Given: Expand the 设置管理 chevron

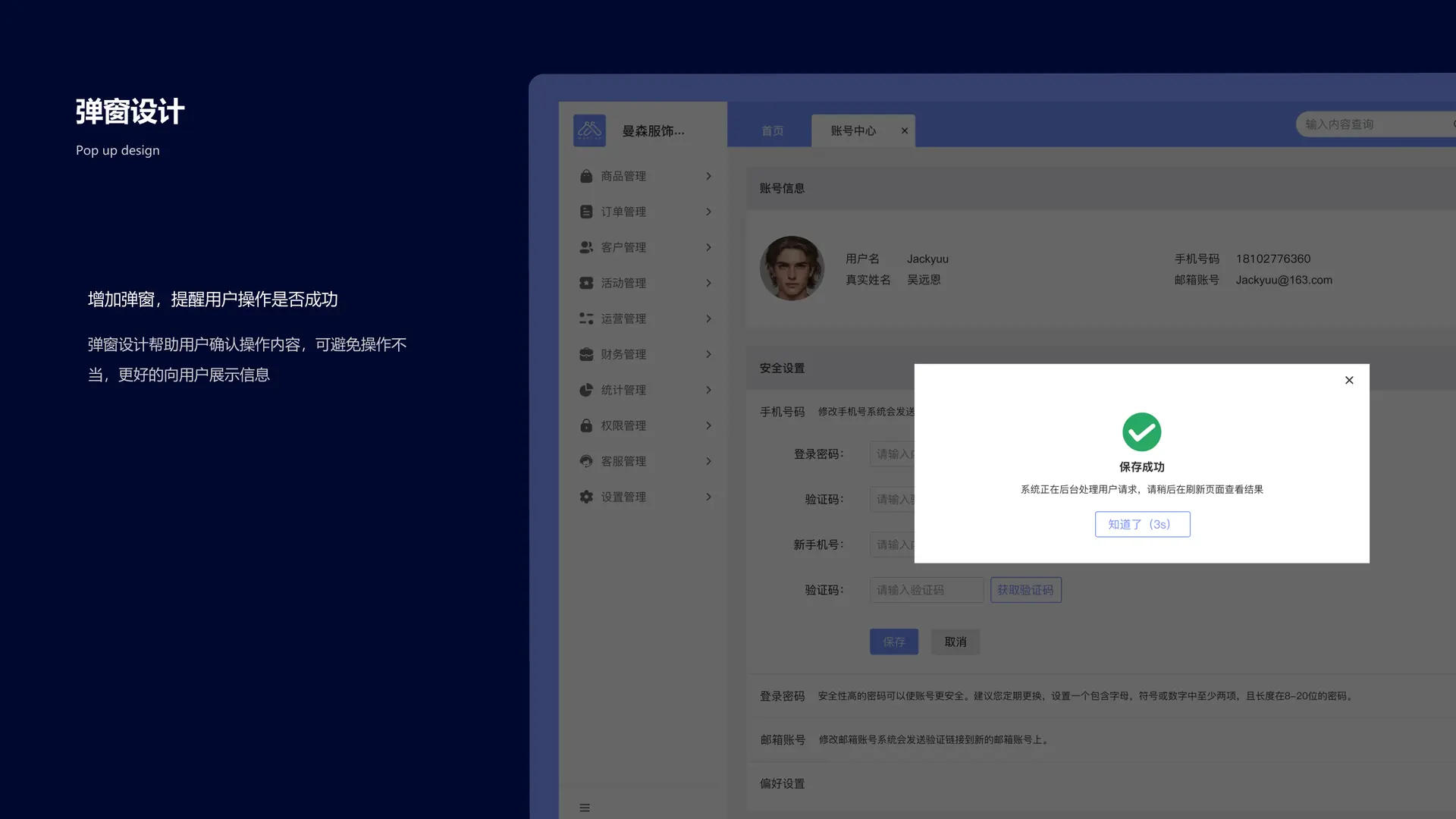Looking at the screenshot, I should [709, 497].
